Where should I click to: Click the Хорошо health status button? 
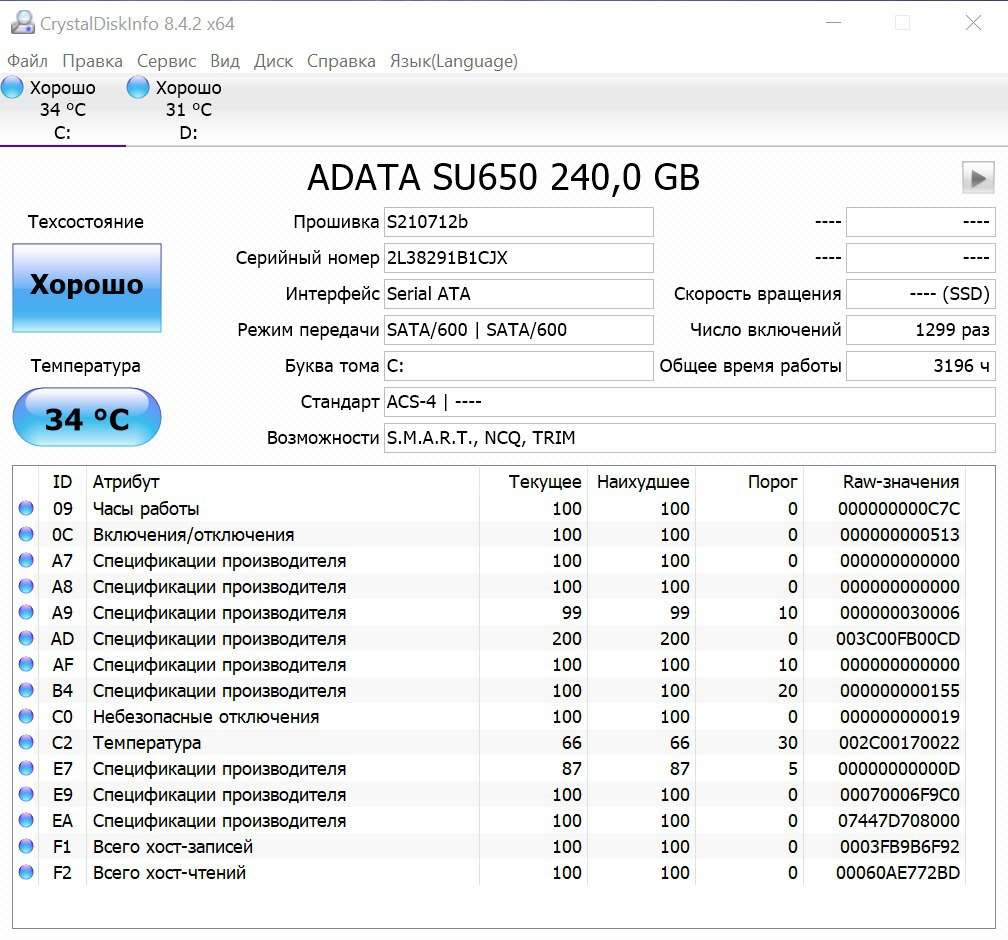86,287
